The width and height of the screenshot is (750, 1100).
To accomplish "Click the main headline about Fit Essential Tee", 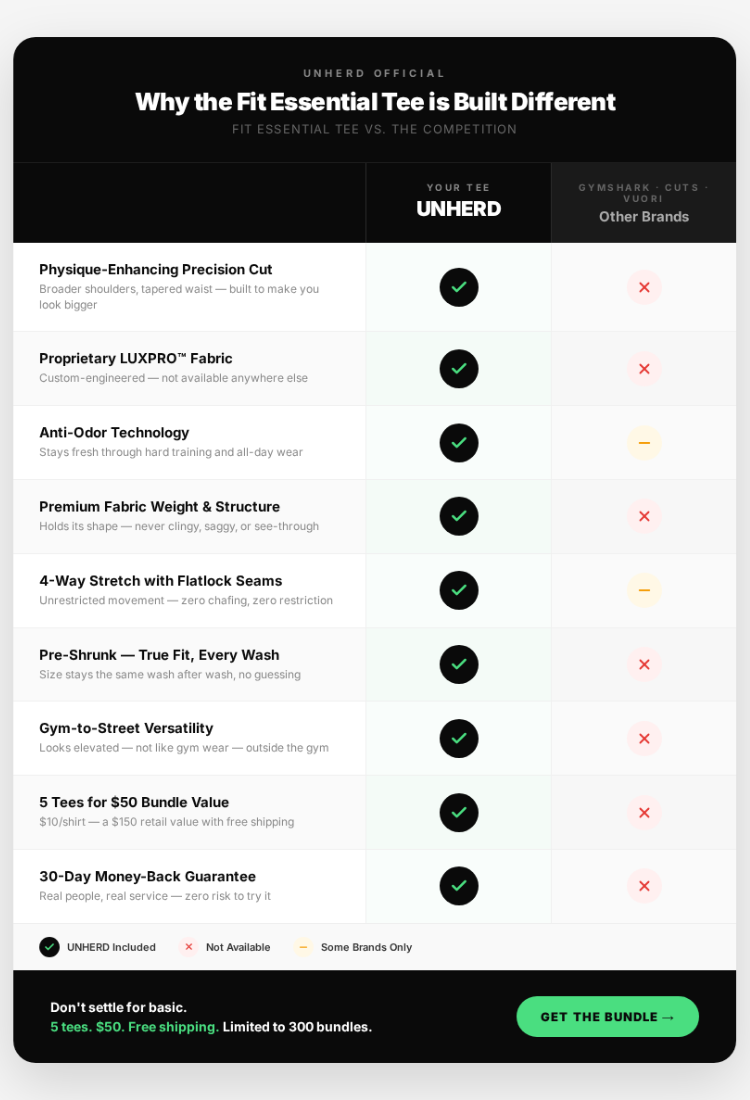I will 375,102.
